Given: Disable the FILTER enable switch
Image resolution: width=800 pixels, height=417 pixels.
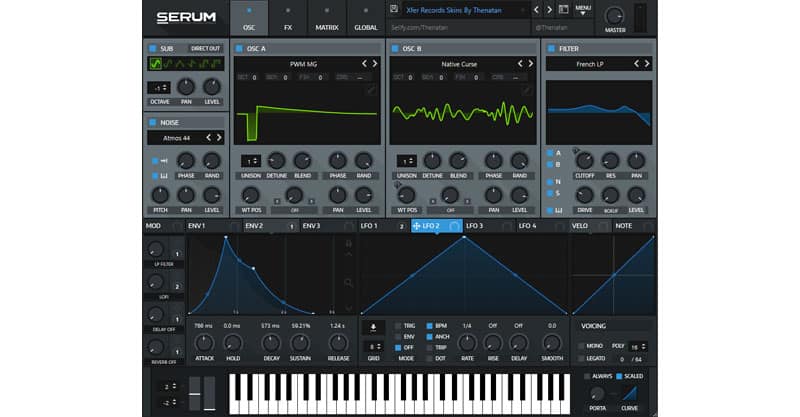Looking at the screenshot, I should (x=550, y=48).
